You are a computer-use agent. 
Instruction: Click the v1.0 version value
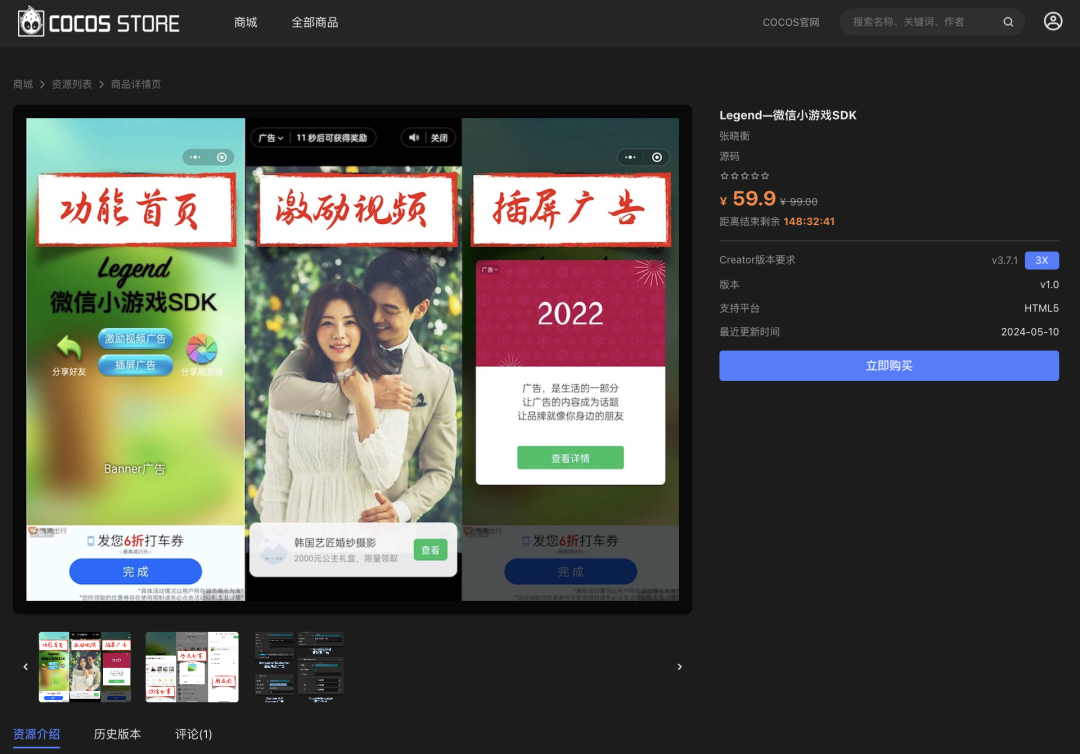1049,284
